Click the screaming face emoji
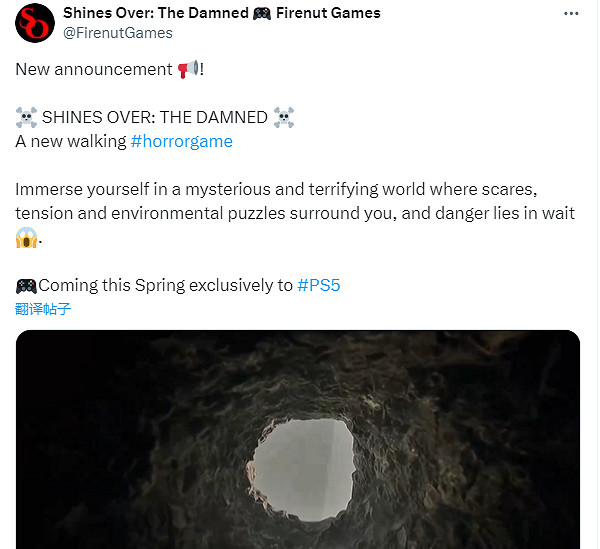The height and width of the screenshot is (549, 600). tap(27, 238)
